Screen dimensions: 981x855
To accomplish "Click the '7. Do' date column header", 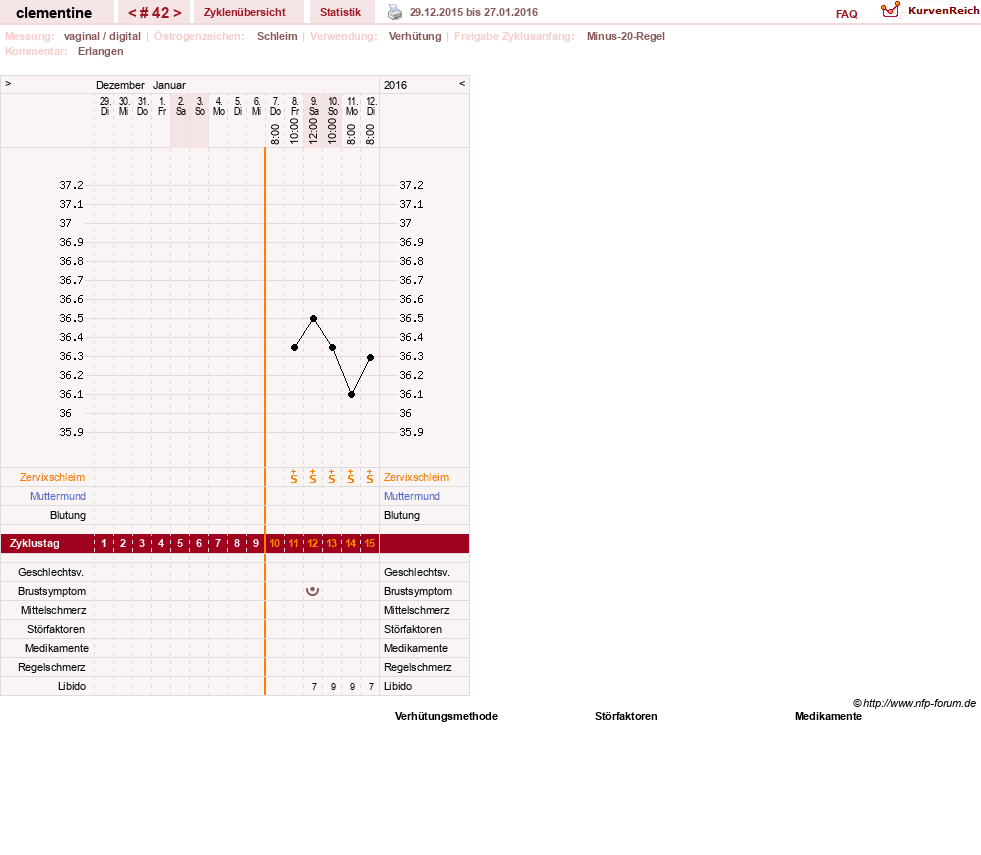I will point(275,106).
